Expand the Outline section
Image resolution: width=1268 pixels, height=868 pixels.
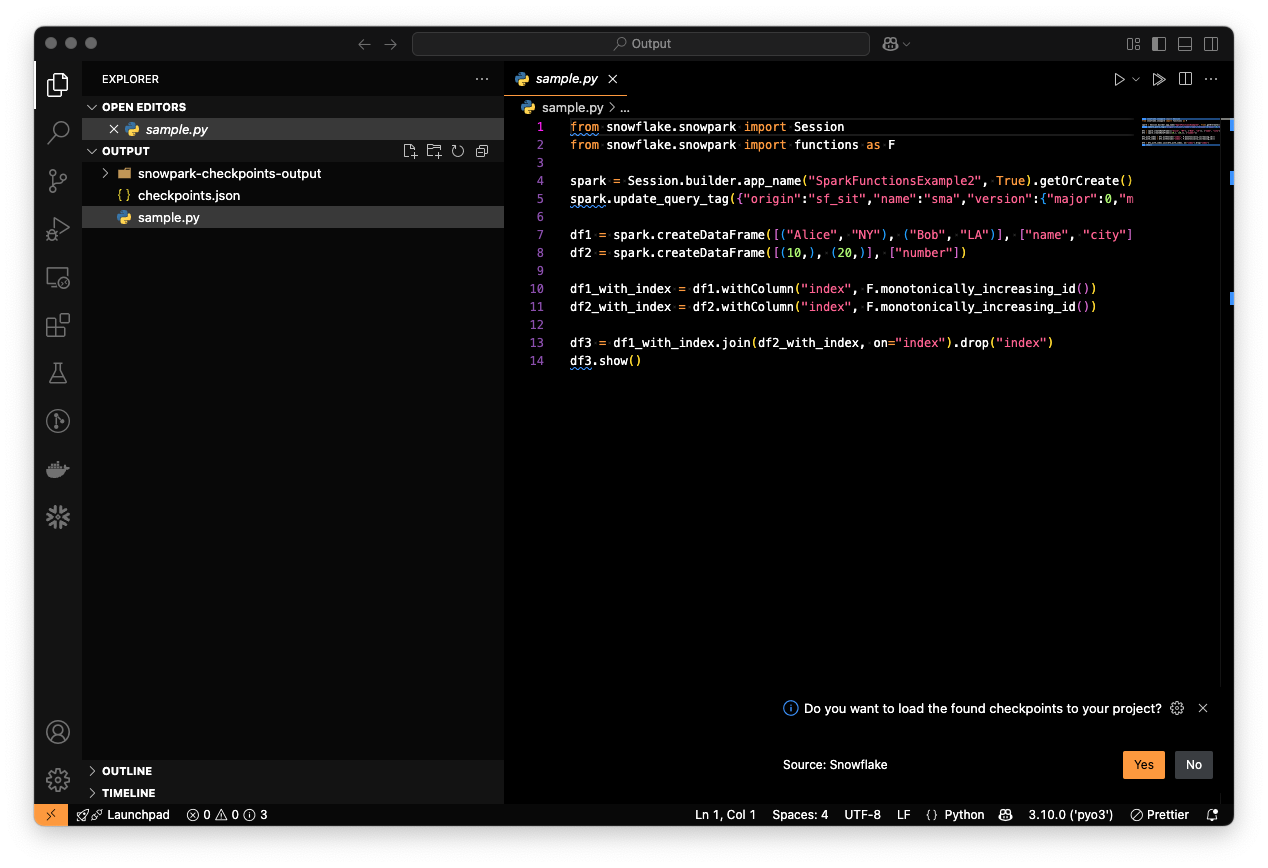tap(127, 771)
